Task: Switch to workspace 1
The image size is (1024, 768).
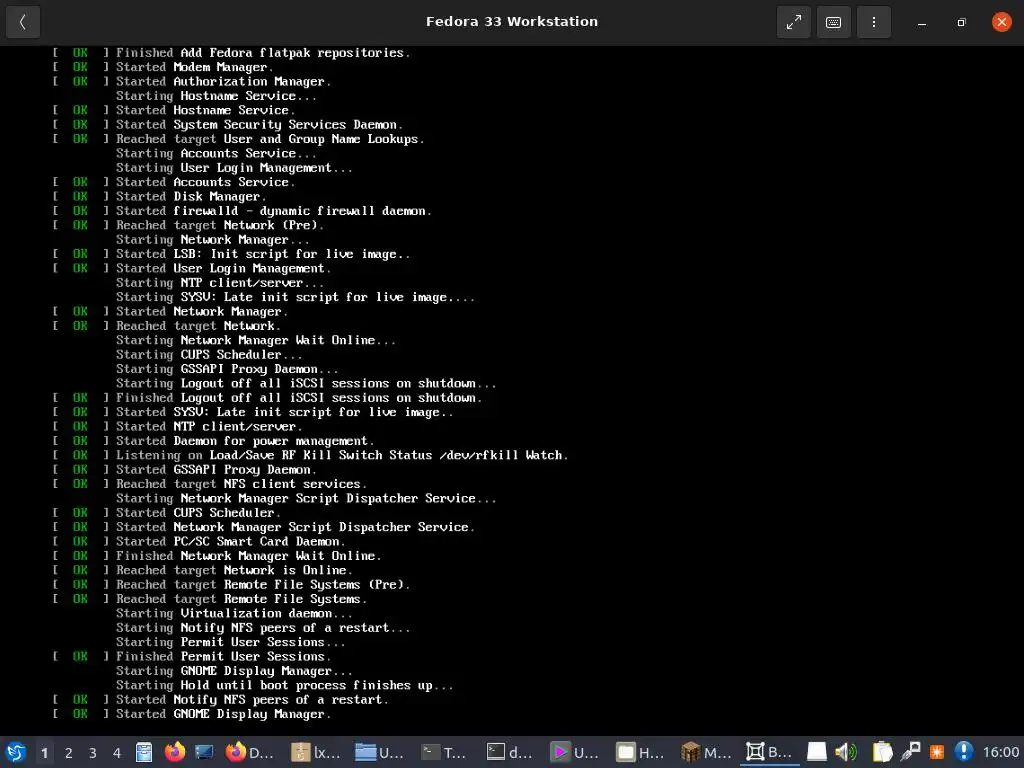Action: click(44, 753)
